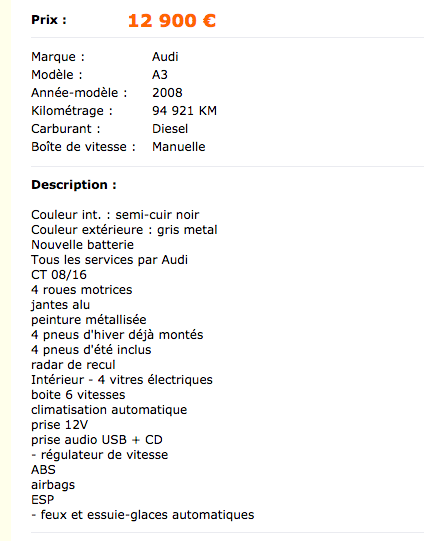Image resolution: width=424 pixels, height=541 pixels.
Task: Select the Audi brand value
Action: (165, 57)
